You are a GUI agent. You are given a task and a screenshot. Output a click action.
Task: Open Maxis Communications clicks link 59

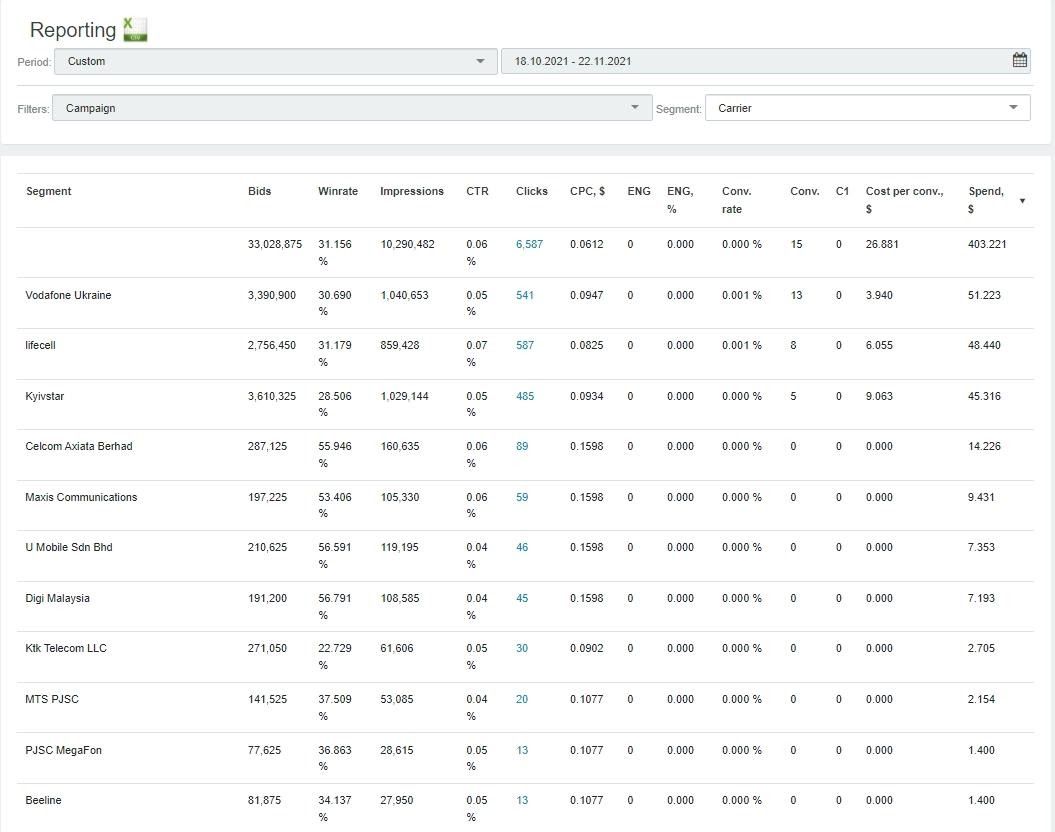pos(522,497)
